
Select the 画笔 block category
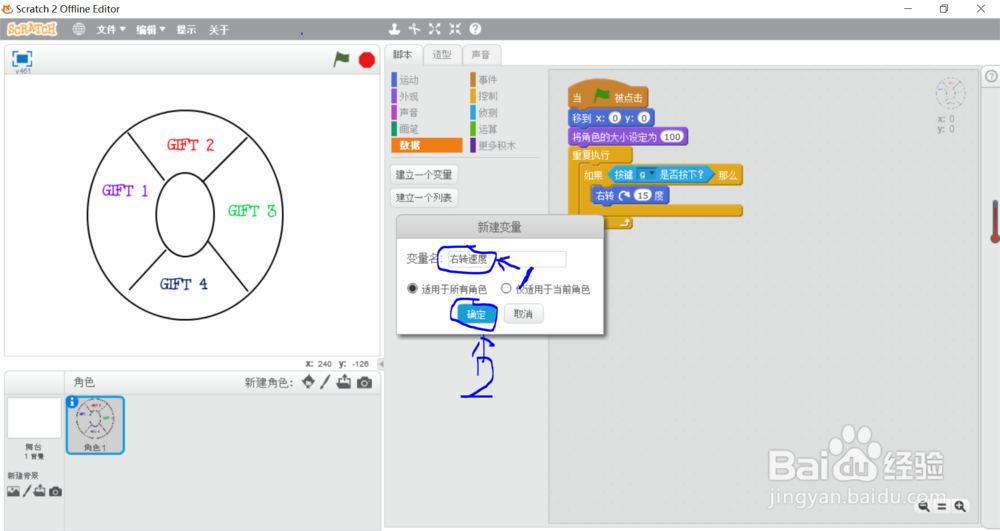[x=426, y=129]
